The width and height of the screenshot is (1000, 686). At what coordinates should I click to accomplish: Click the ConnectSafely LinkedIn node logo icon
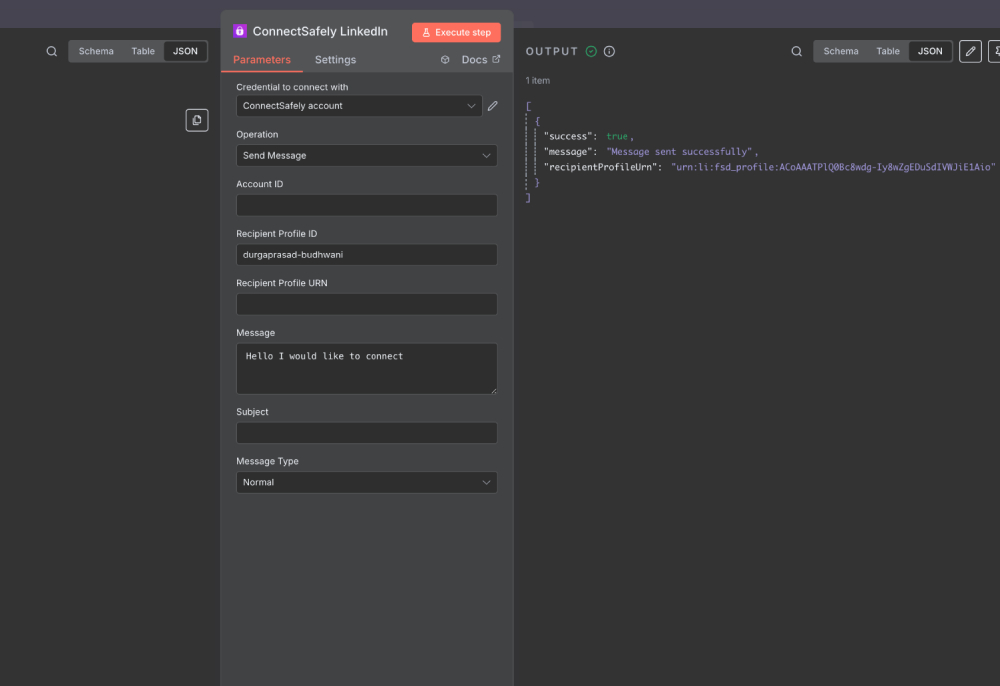(x=239, y=31)
